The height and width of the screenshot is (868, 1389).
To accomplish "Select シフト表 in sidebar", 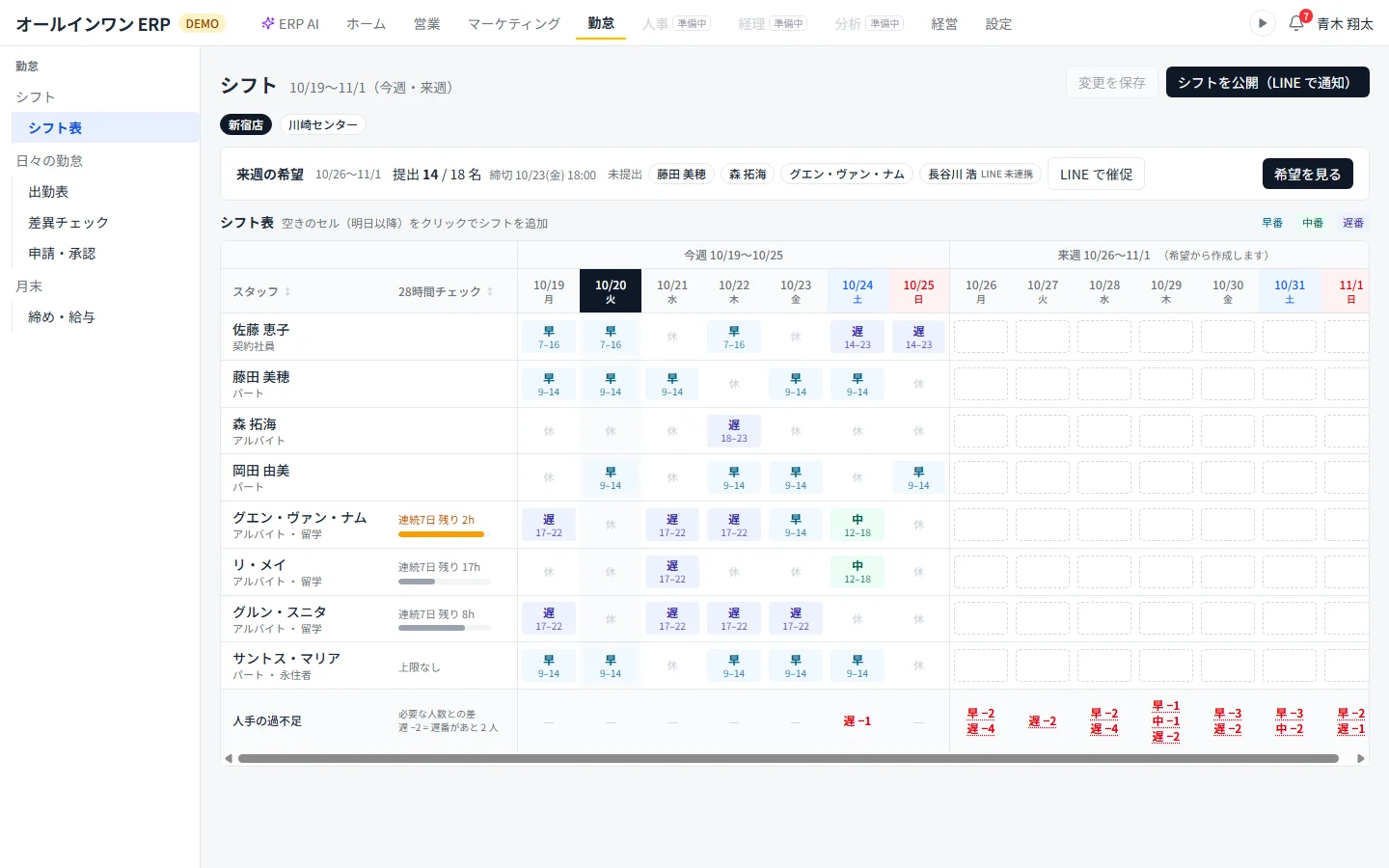I will (x=105, y=127).
